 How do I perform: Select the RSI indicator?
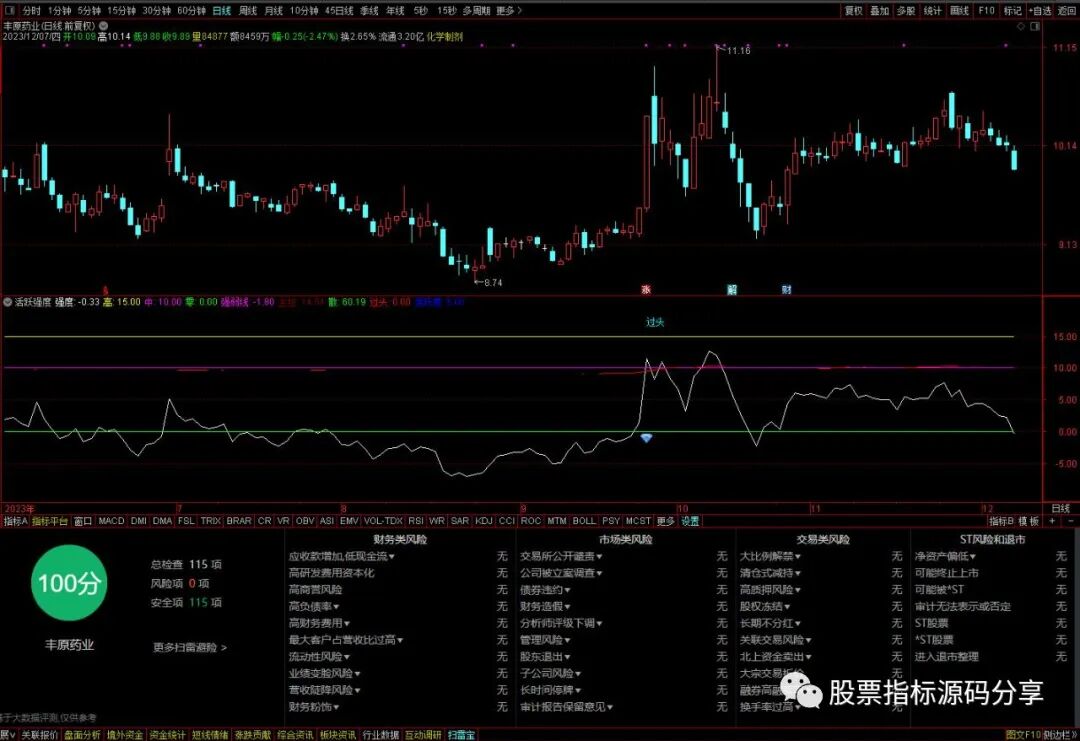(415, 521)
